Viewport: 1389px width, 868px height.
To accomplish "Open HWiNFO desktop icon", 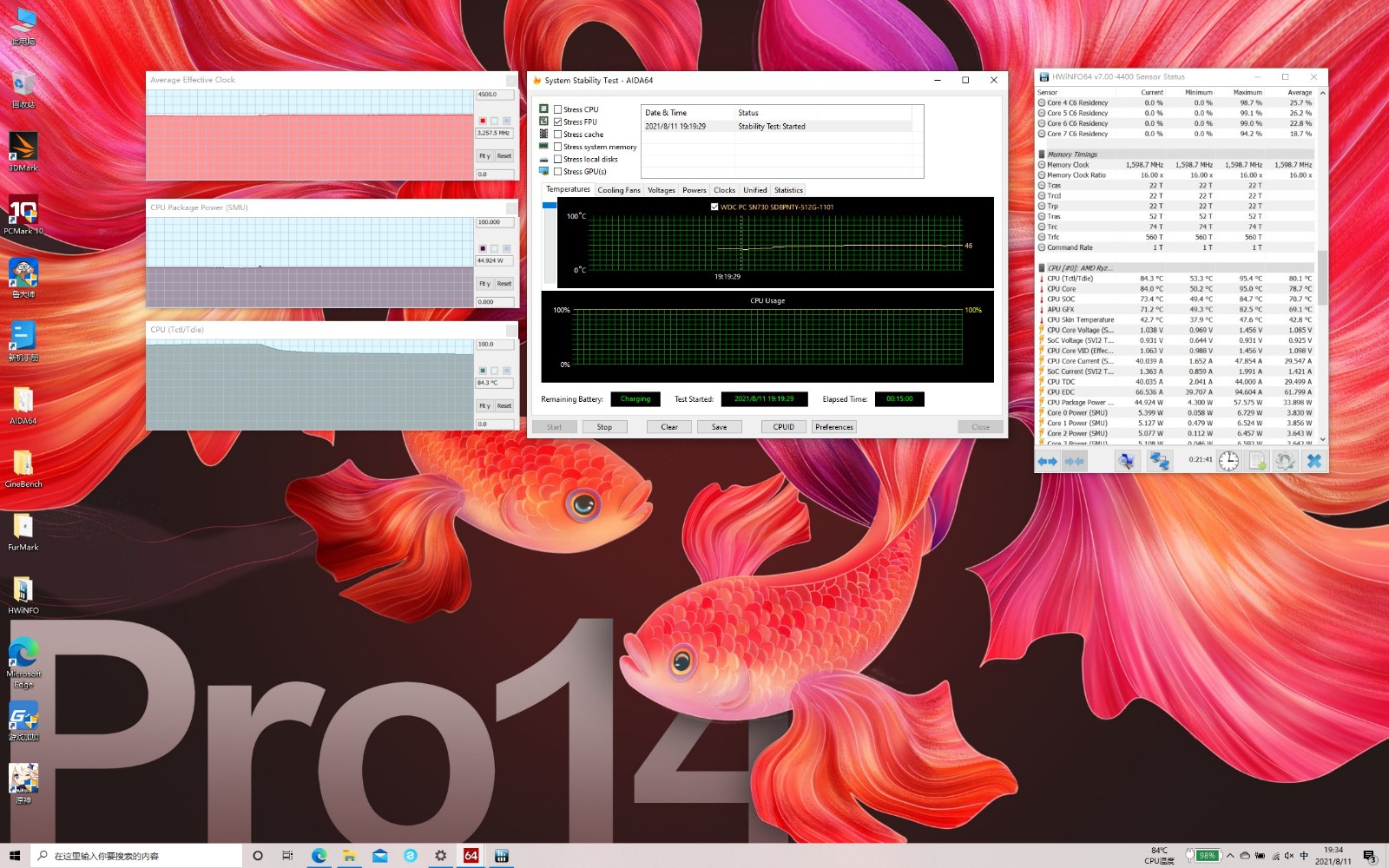I will tap(23, 595).
